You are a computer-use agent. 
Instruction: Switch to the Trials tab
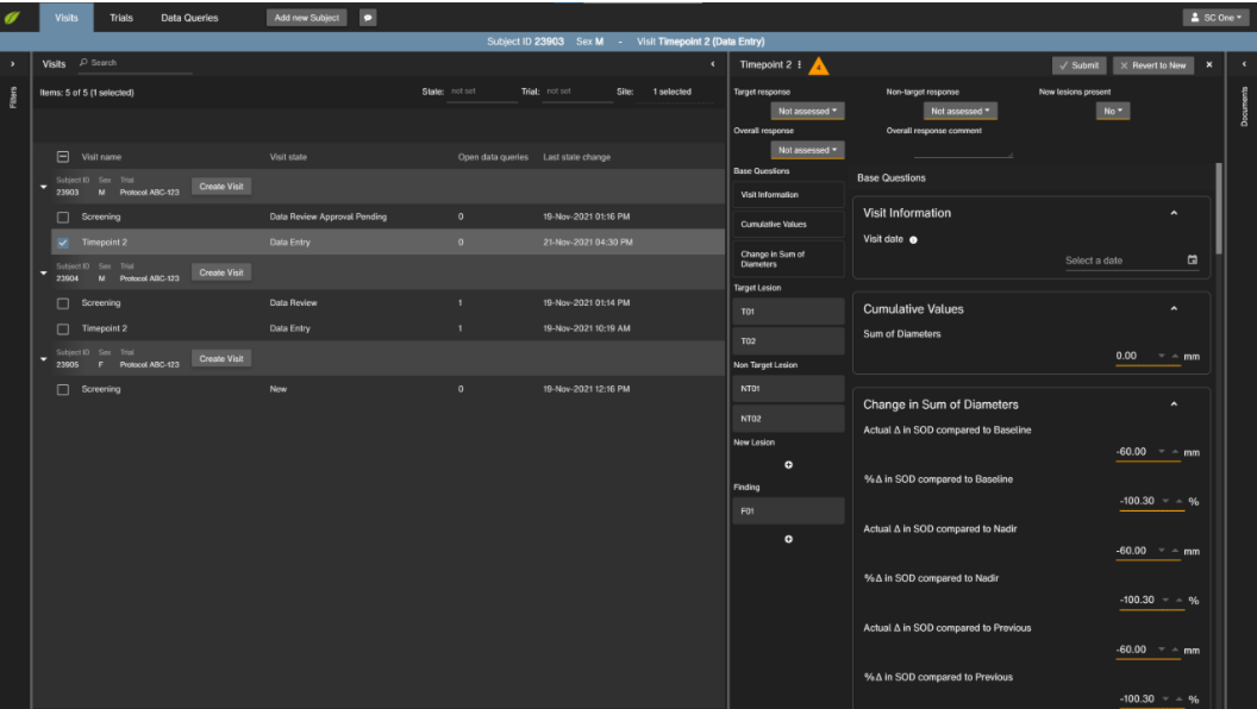(x=121, y=17)
